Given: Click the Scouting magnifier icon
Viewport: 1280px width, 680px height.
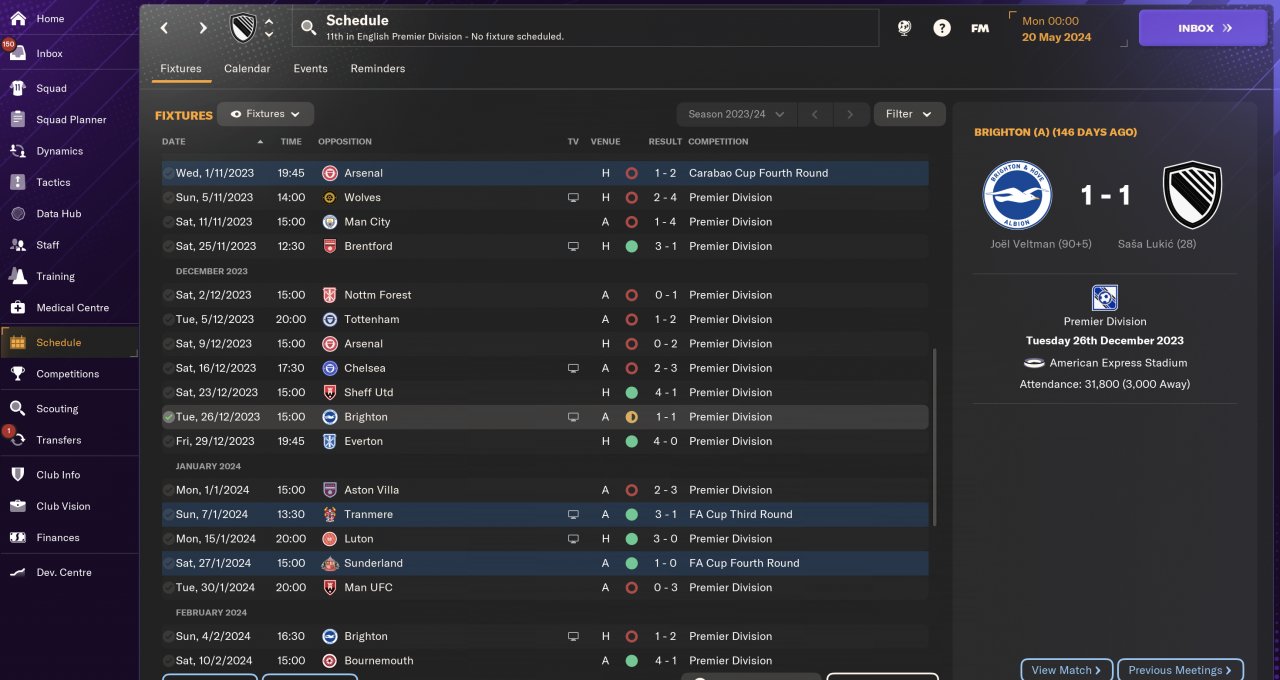Looking at the screenshot, I should 17,408.
